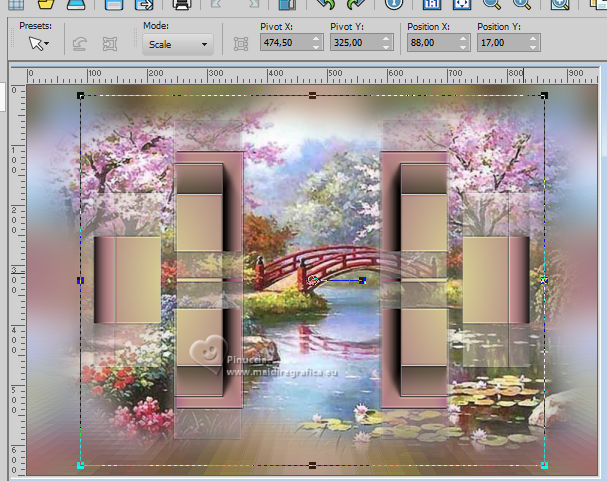Click the Undo arrow icon
607x481 pixels.
click(325, 4)
